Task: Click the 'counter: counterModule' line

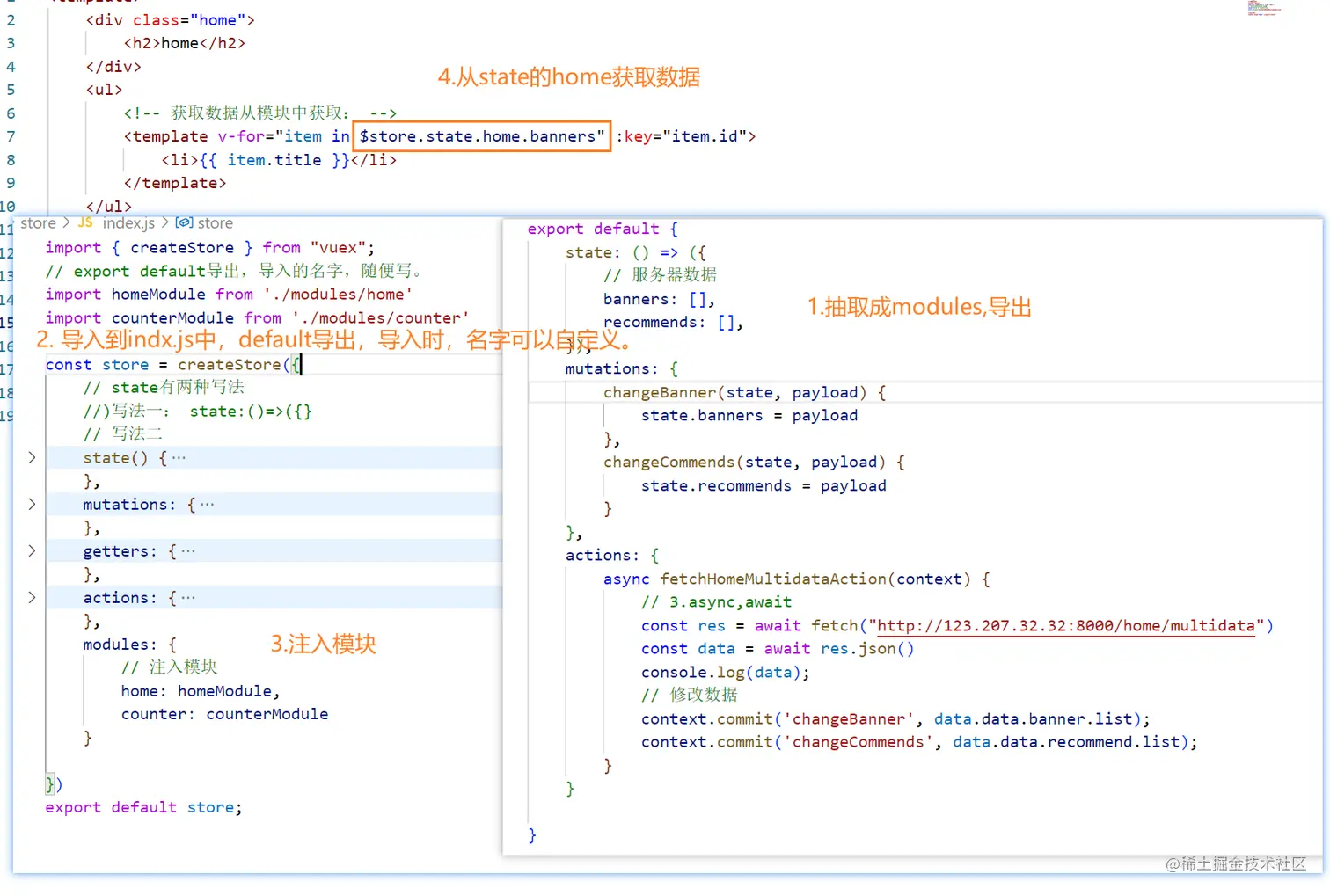Action: pos(224,714)
